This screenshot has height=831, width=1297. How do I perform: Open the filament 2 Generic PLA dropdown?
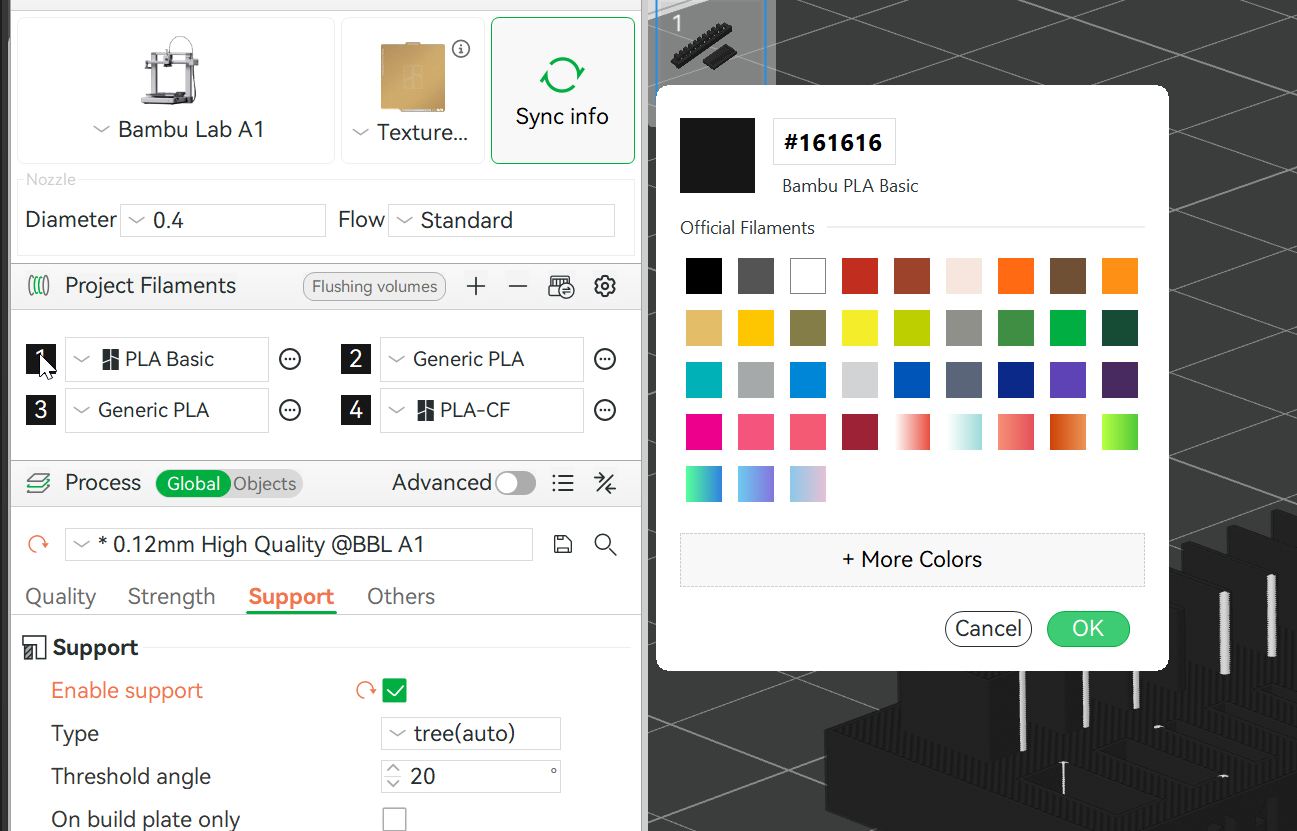[482, 359]
